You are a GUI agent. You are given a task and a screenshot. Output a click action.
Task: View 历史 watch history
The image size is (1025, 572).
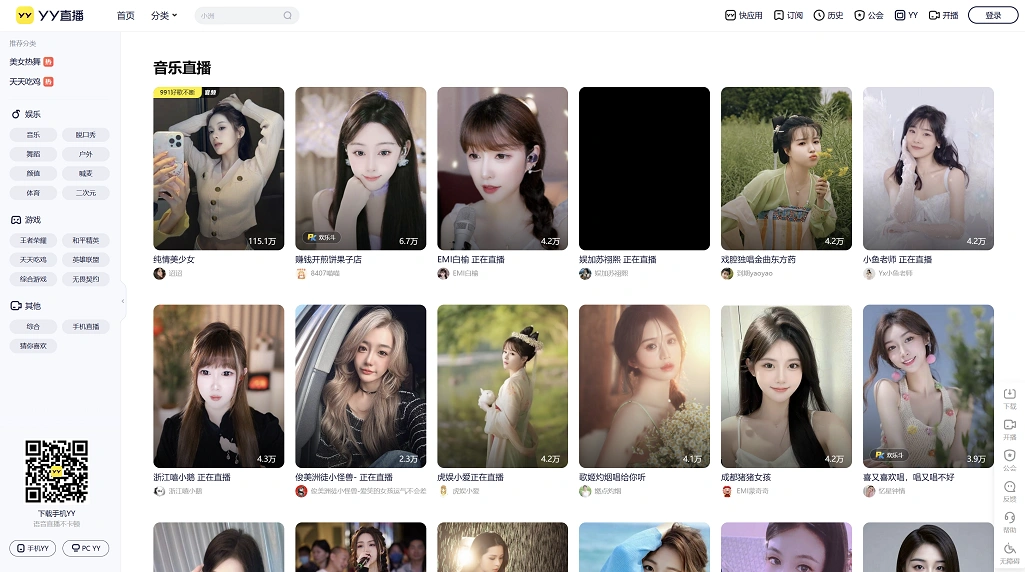click(828, 15)
